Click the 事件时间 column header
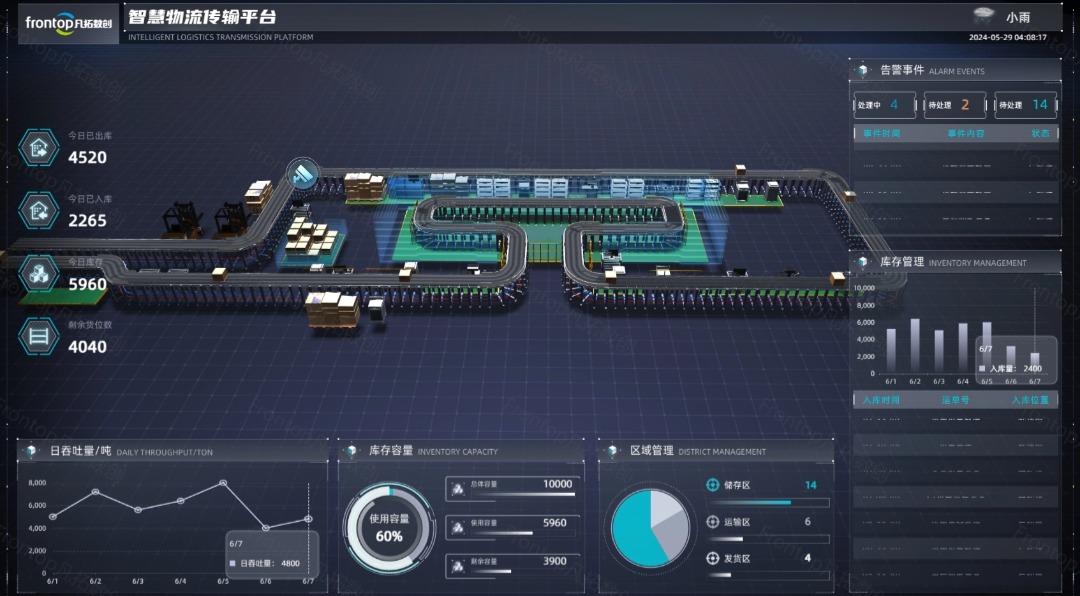 coord(882,133)
